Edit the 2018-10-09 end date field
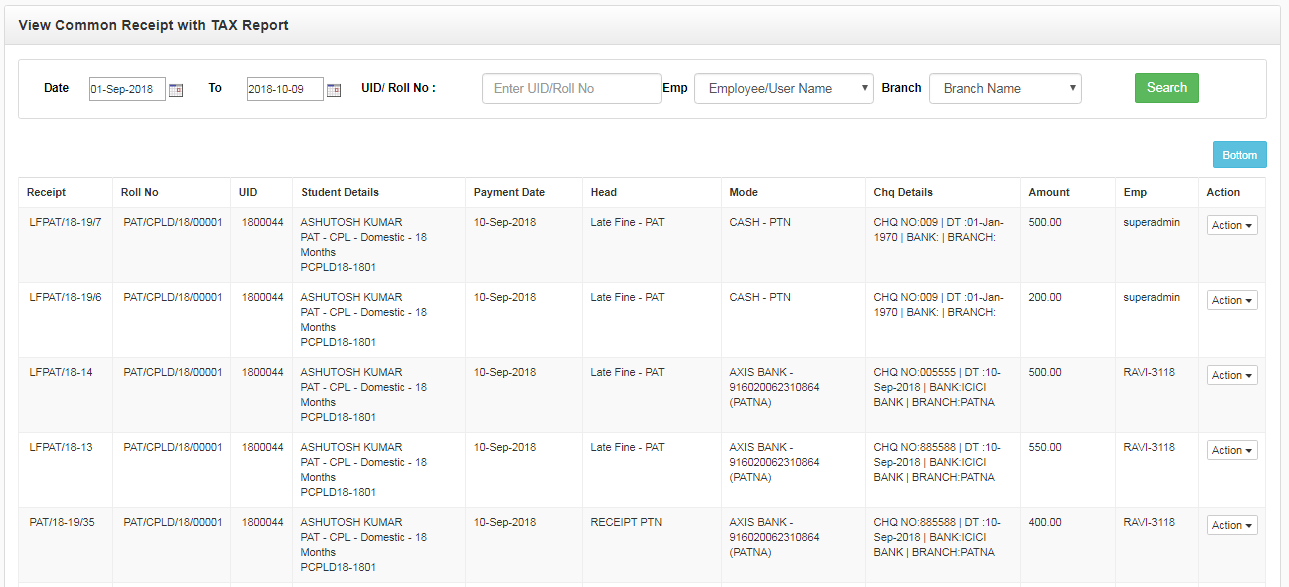This screenshot has height=587, width=1289. pyautogui.click(x=285, y=89)
